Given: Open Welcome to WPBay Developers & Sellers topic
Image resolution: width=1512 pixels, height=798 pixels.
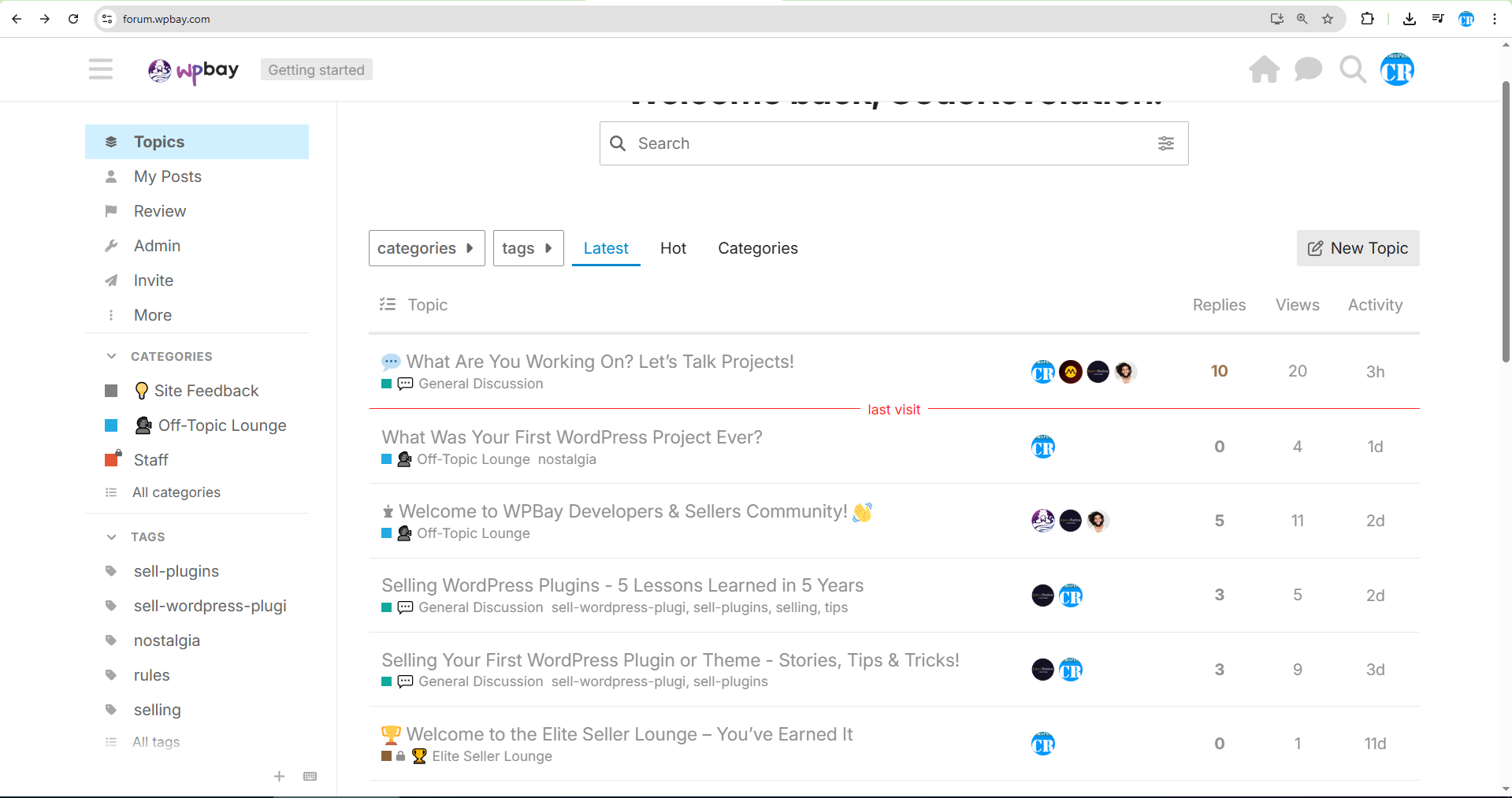Looking at the screenshot, I should pyautogui.click(x=622, y=511).
